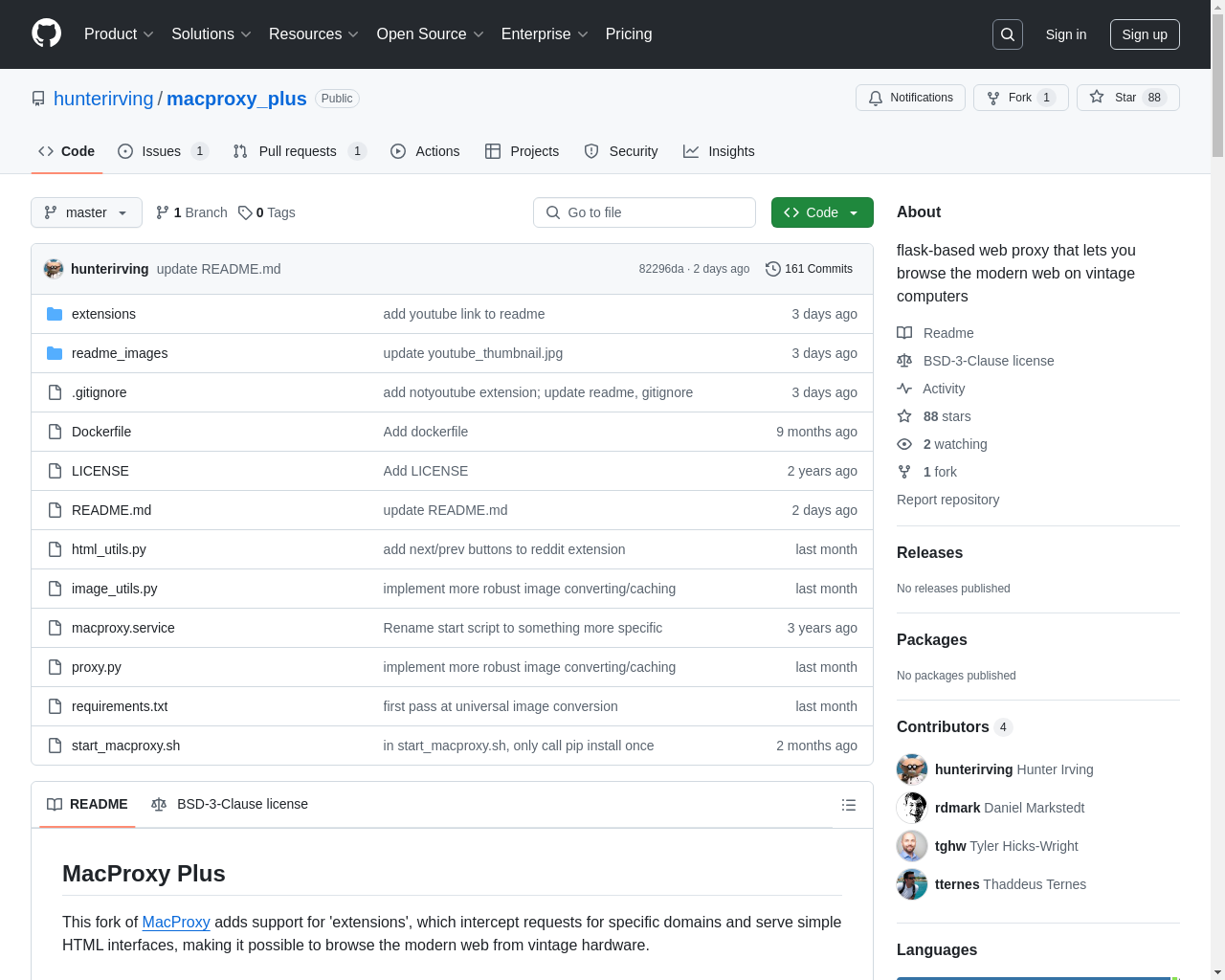Click hunterirving avatar in commit row

(54, 269)
